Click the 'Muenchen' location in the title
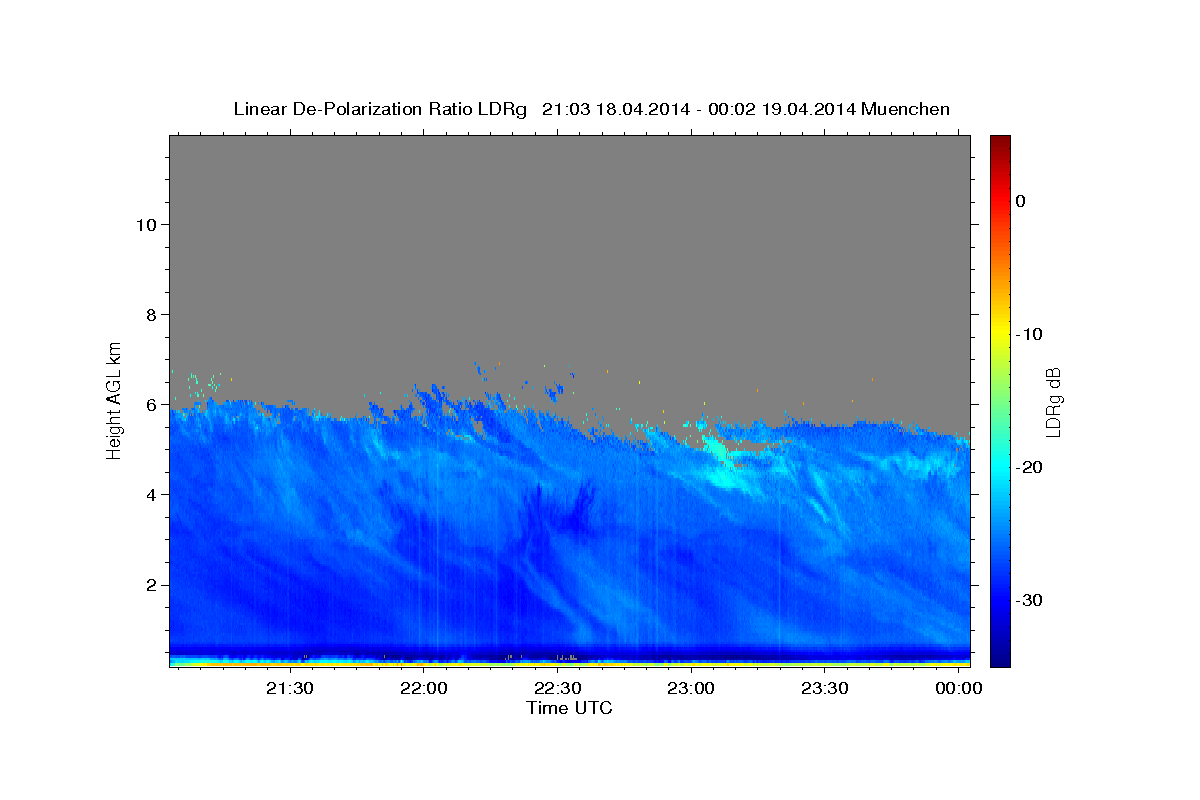The width and height of the screenshot is (1200, 800). pyautogui.click(x=906, y=109)
